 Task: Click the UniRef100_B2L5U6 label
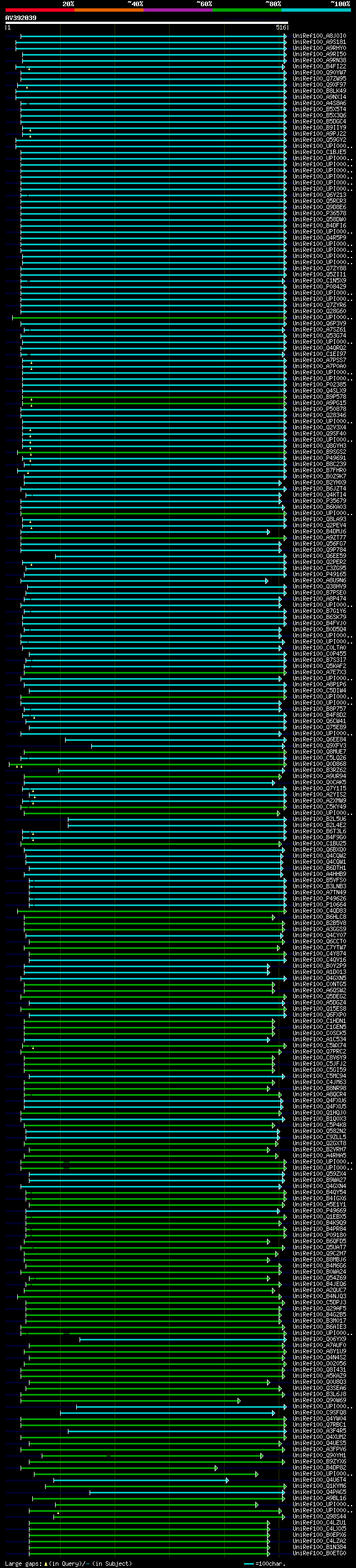click(x=319, y=819)
